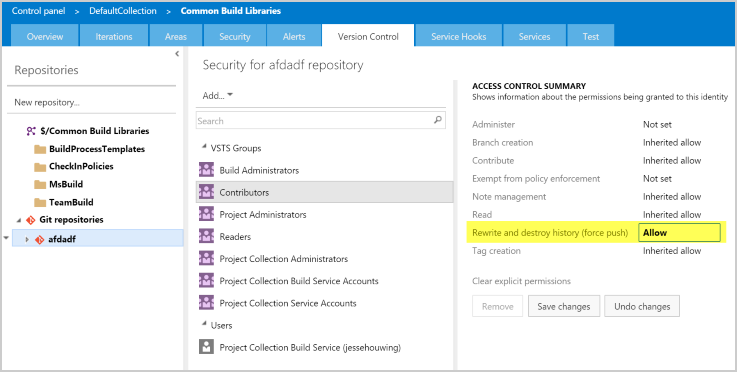
Task: Click the Build Administrators group icon
Action: pyautogui.click(x=206, y=170)
